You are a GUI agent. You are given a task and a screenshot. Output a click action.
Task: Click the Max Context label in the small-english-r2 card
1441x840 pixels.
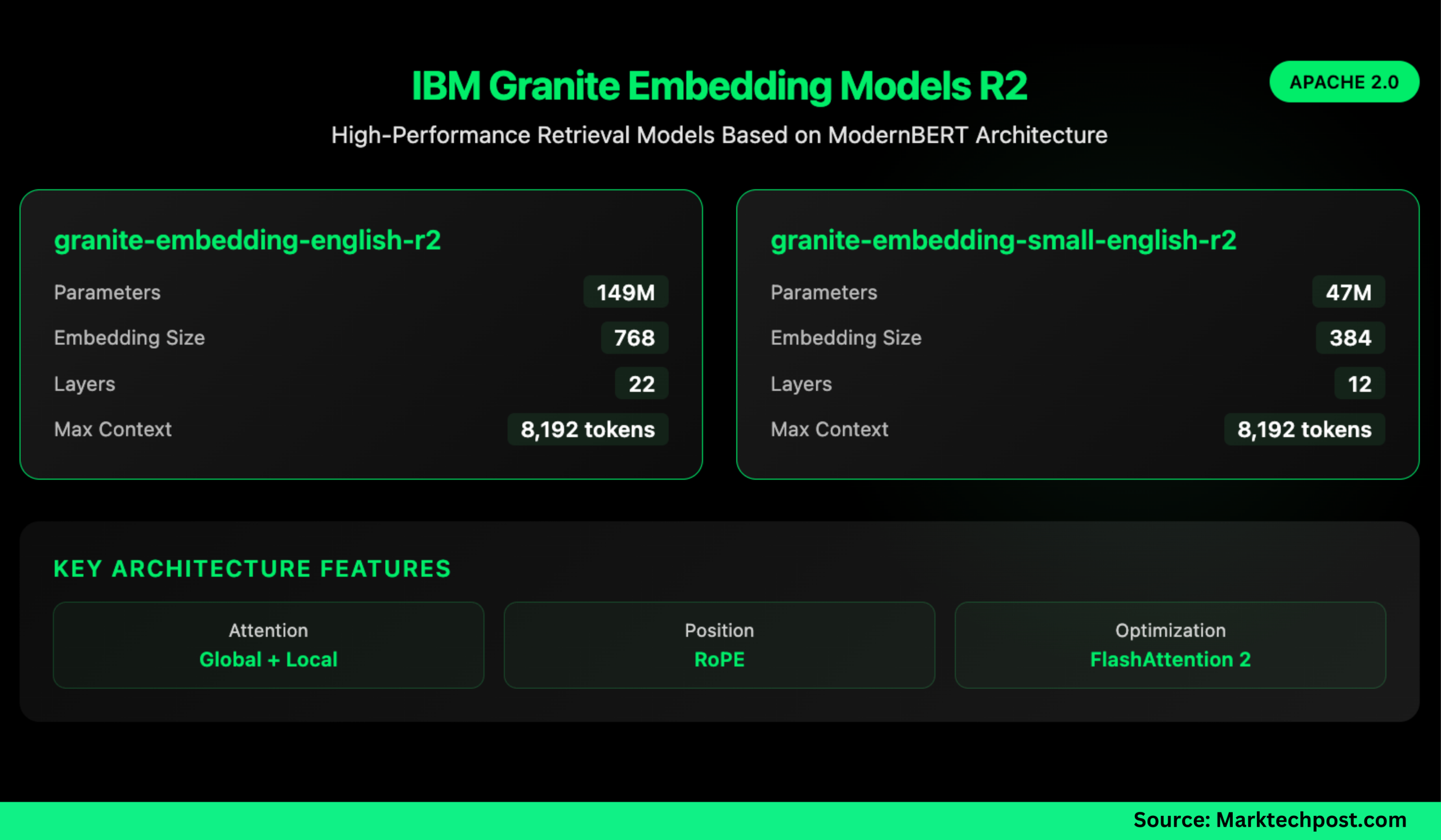[x=829, y=429]
